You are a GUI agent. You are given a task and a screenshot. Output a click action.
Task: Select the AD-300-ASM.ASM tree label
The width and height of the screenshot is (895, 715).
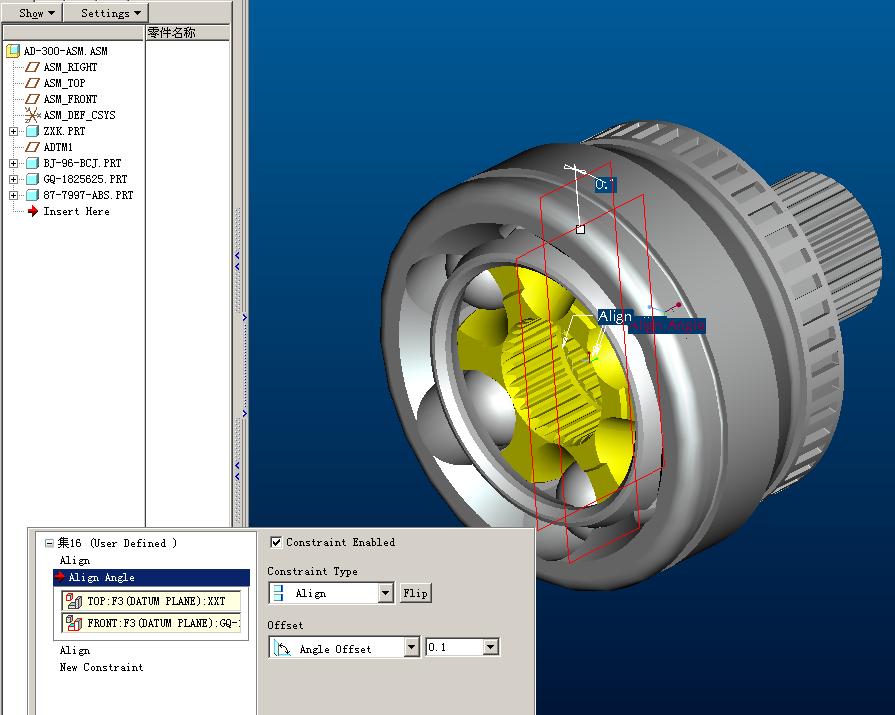click(x=65, y=51)
